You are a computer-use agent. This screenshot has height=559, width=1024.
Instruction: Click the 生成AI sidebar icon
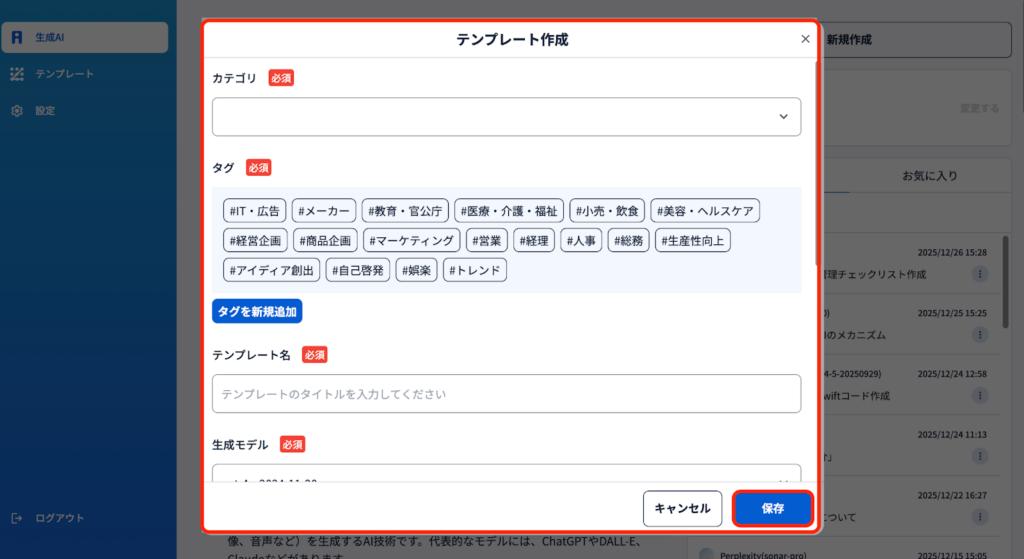17,37
